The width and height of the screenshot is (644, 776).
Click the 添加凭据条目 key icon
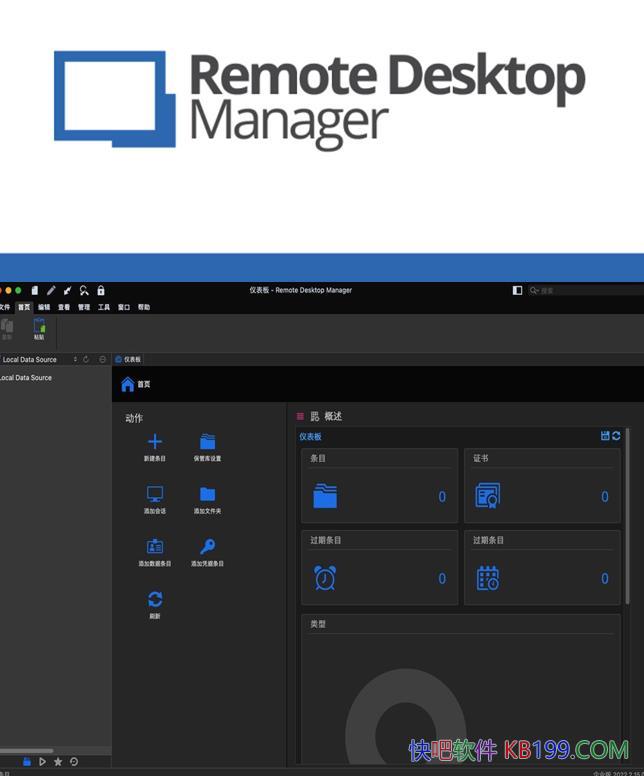[207, 547]
